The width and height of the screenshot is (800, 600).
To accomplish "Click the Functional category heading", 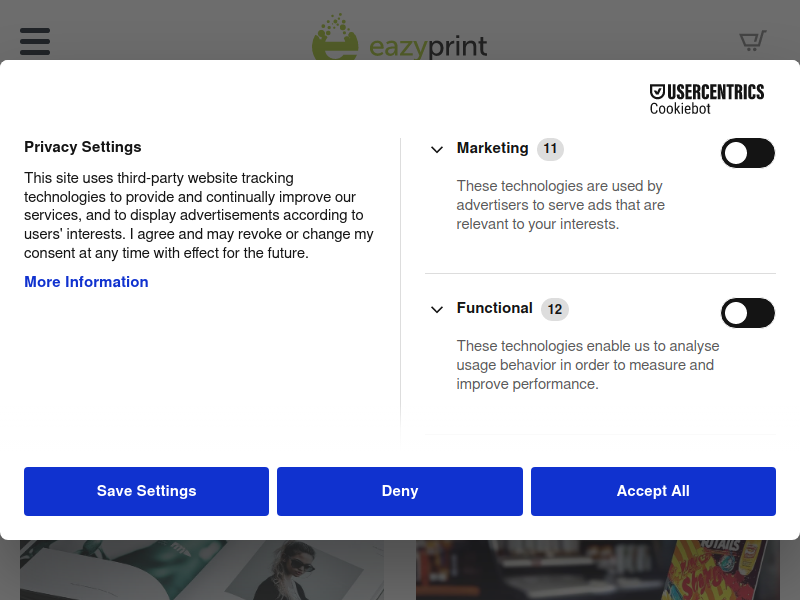I will (x=494, y=308).
